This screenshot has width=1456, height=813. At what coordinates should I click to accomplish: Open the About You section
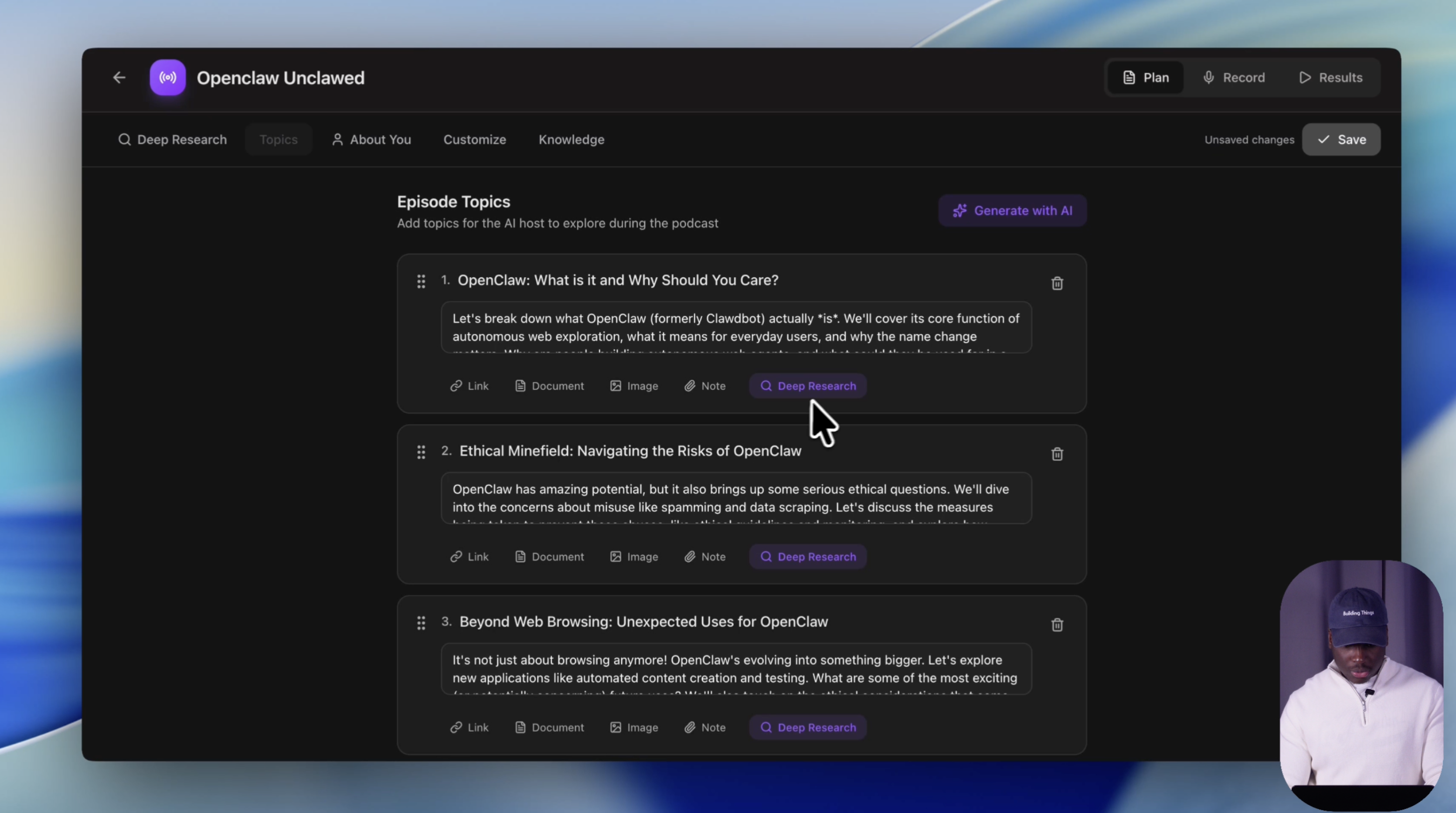(x=371, y=140)
